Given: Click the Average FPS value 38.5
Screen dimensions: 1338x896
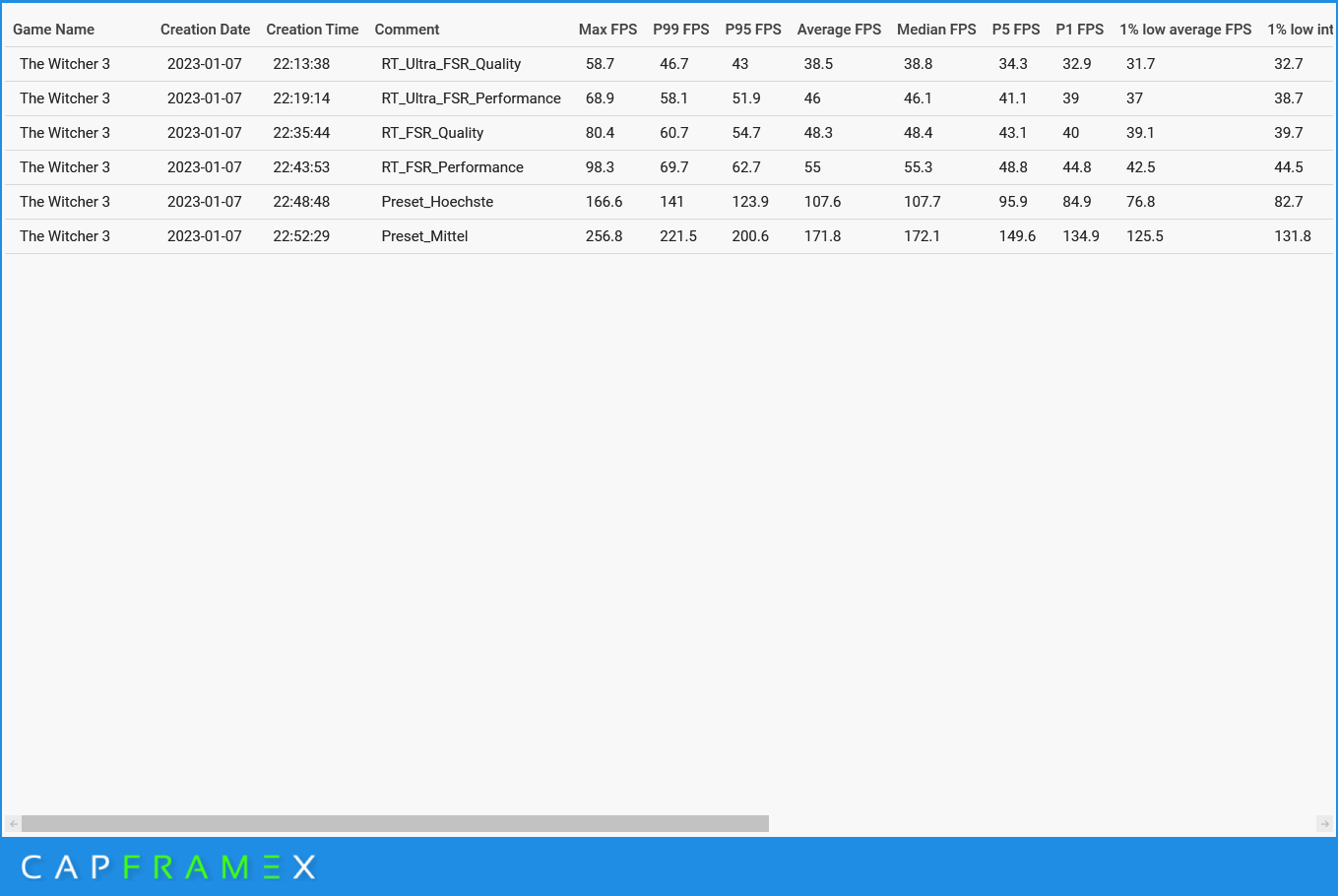Looking at the screenshot, I should (x=818, y=64).
